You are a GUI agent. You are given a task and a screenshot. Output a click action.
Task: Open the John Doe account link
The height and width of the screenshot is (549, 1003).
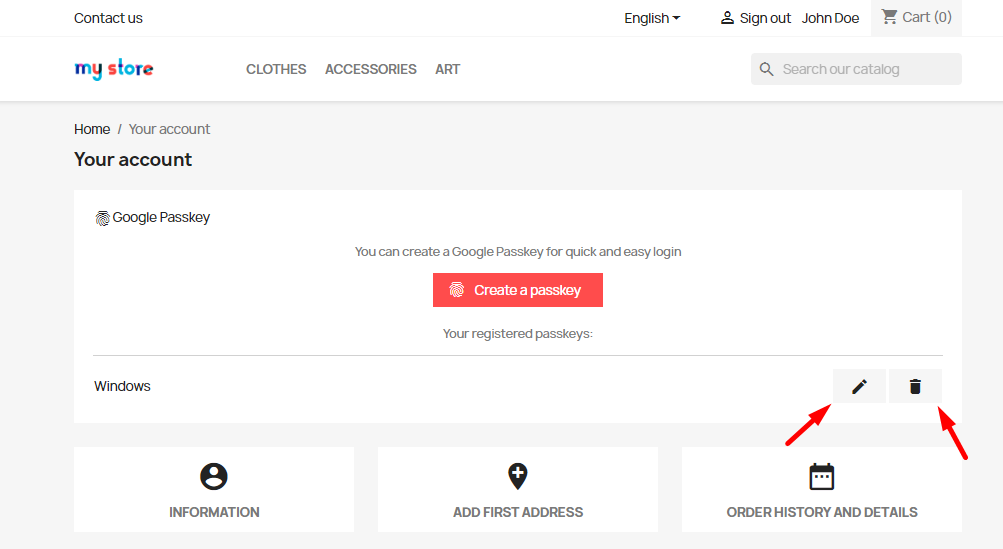point(830,18)
